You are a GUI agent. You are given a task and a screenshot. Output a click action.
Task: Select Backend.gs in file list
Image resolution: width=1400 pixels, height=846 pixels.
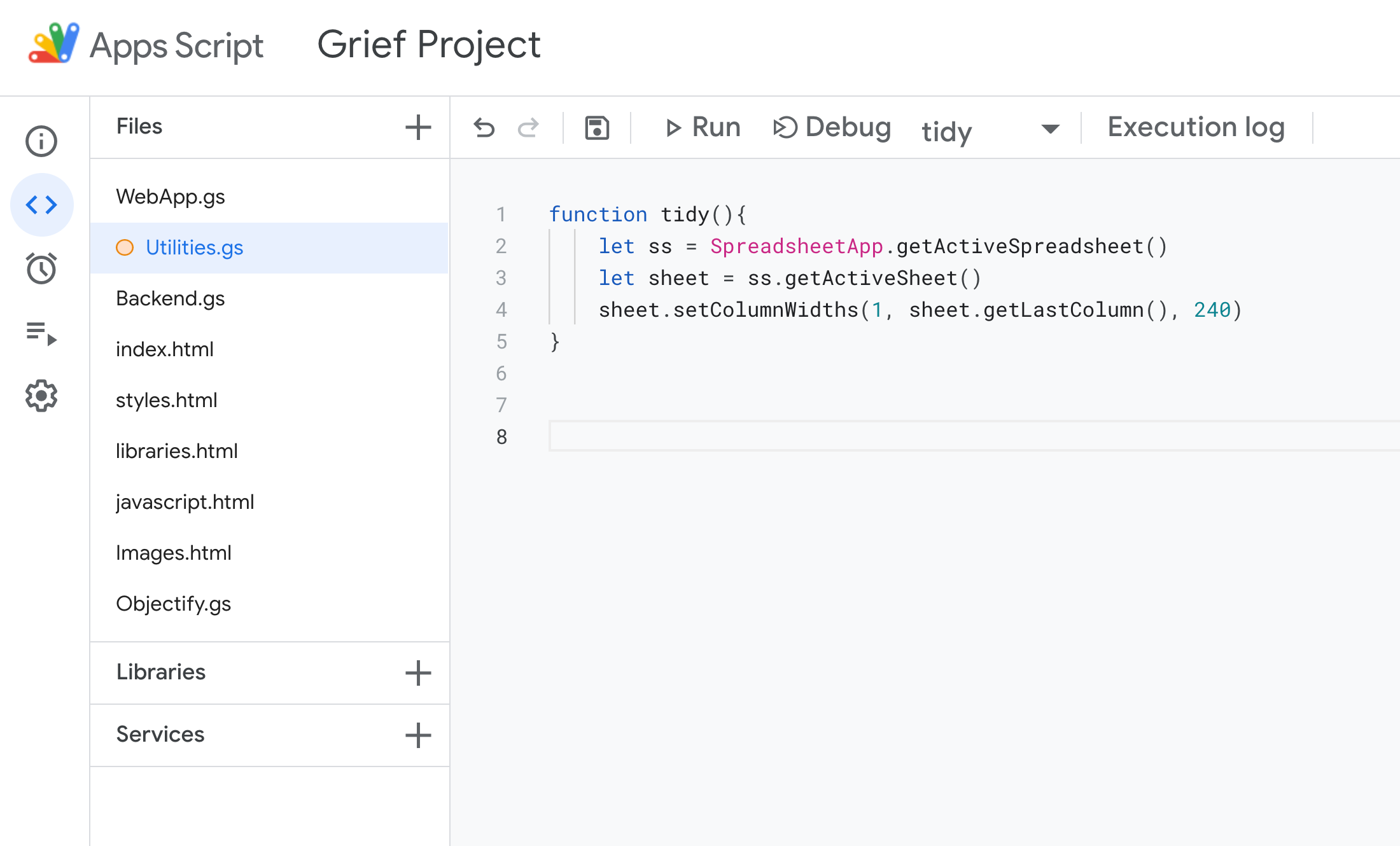pos(171,298)
